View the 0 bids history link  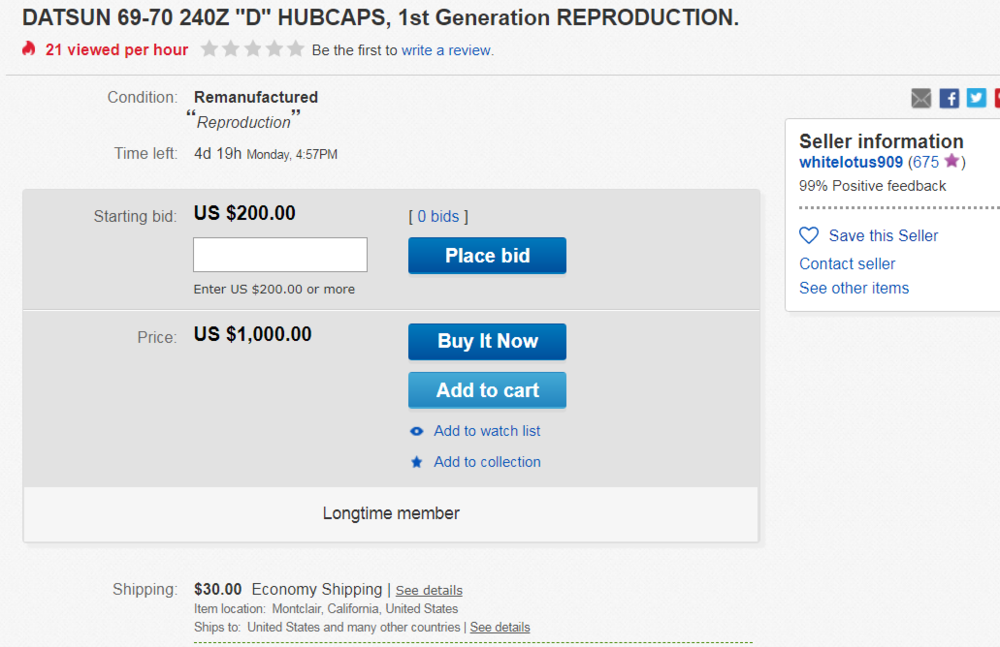coord(438,216)
